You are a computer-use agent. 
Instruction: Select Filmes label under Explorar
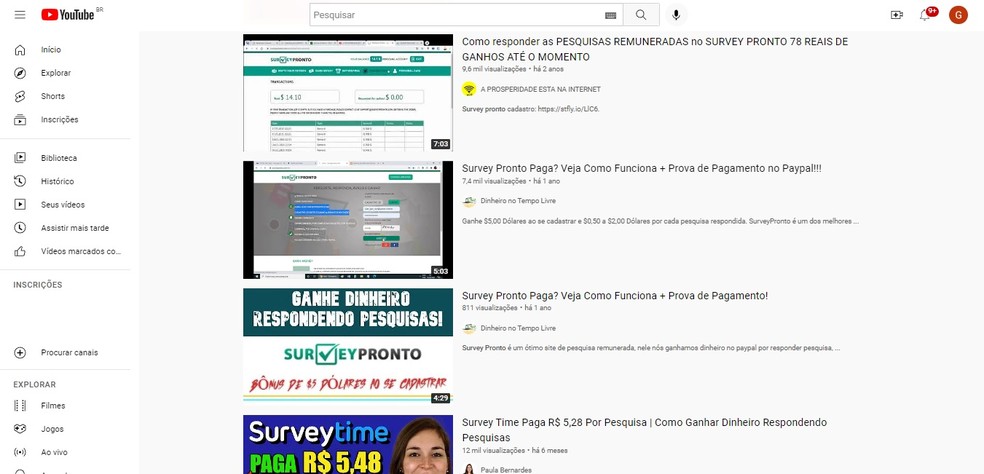pyautogui.click(x=53, y=406)
